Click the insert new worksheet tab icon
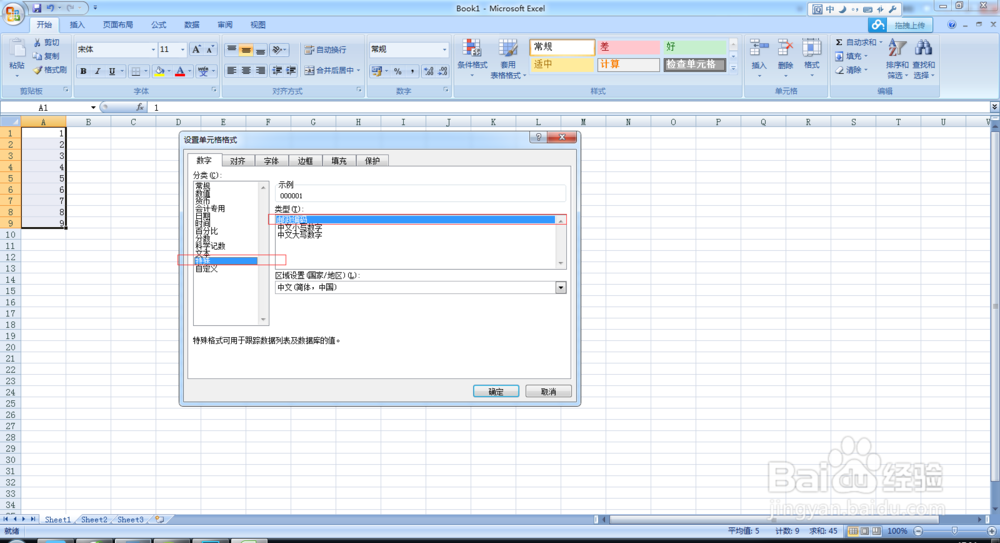 (159, 519)
